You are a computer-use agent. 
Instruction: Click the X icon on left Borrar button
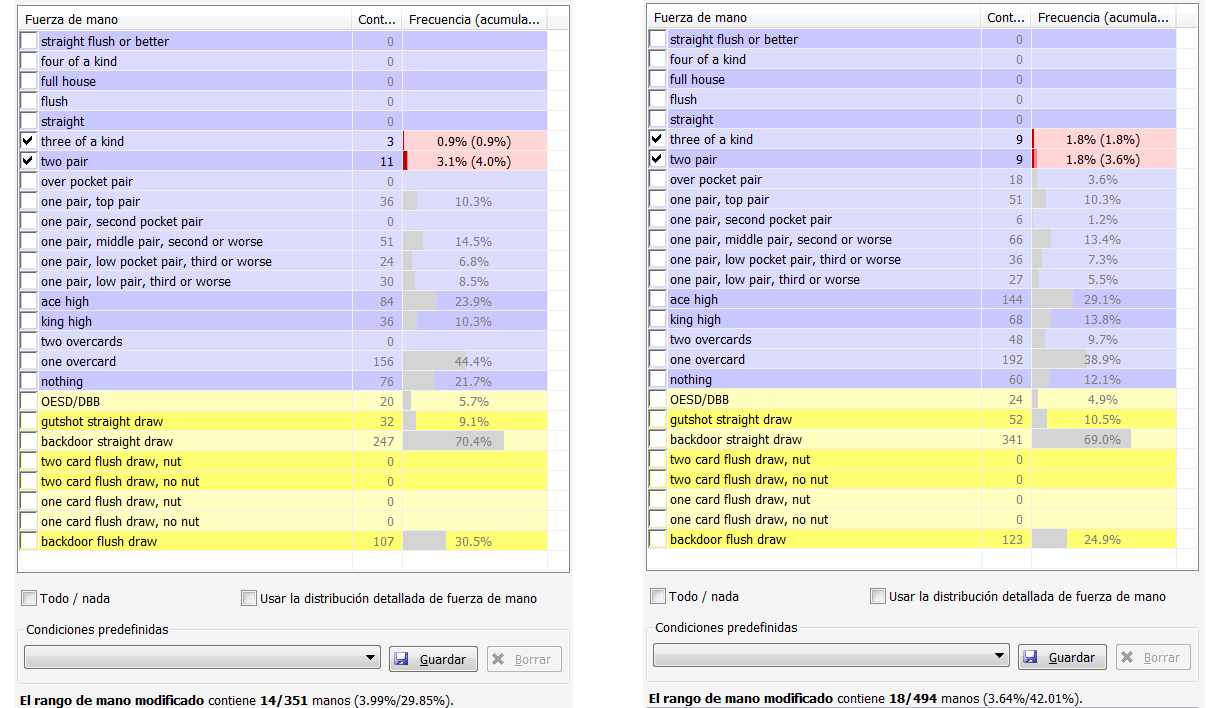pyautogui.click(x=500, y=659)
